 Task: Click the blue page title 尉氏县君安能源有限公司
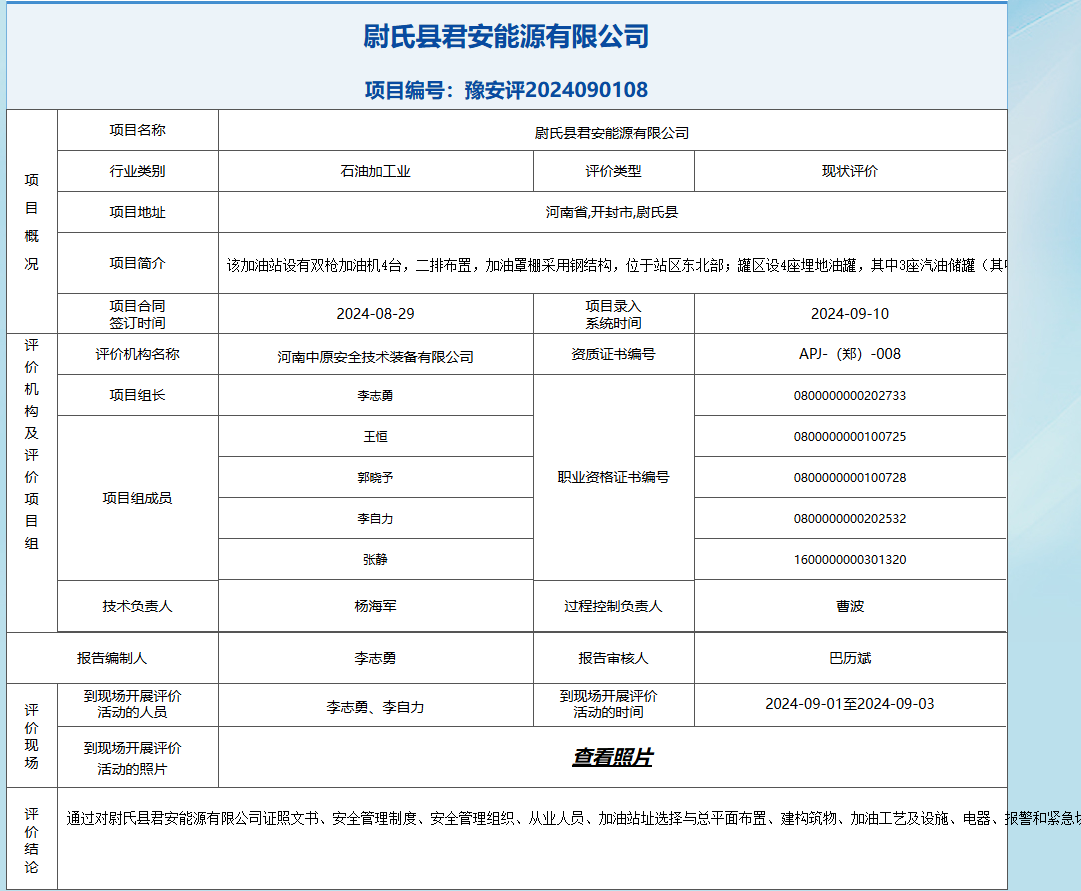(507, 37)
